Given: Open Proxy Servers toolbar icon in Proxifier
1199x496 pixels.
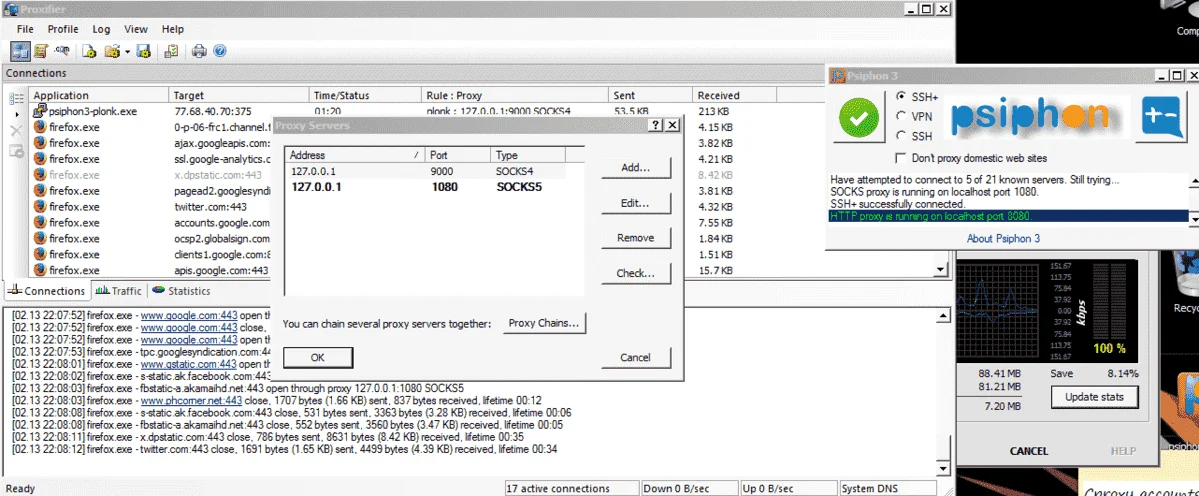Looking at the screenshot, I should [21, 51].
